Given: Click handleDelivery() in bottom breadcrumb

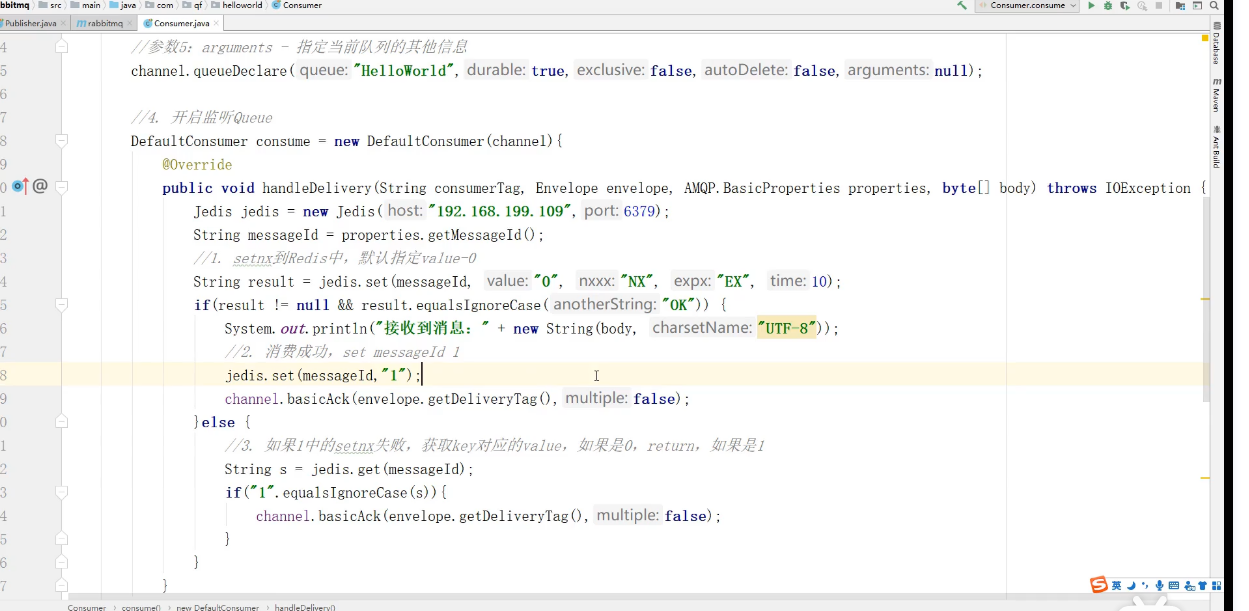Looking at the screenshot, I should 305,607.
